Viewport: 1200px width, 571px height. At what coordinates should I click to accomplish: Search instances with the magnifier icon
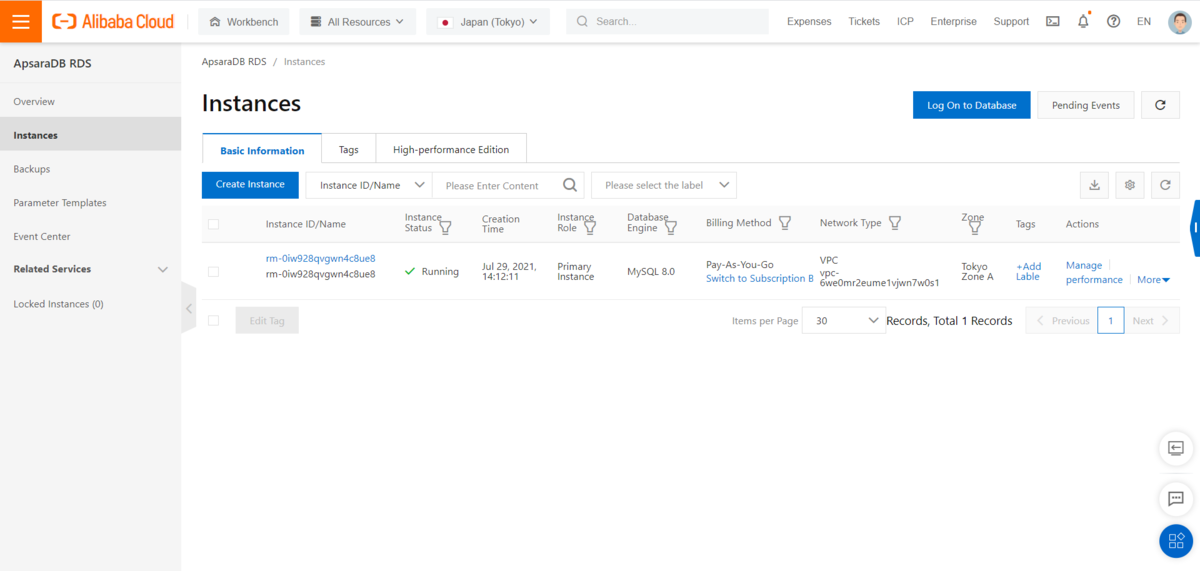pos(570,185)
